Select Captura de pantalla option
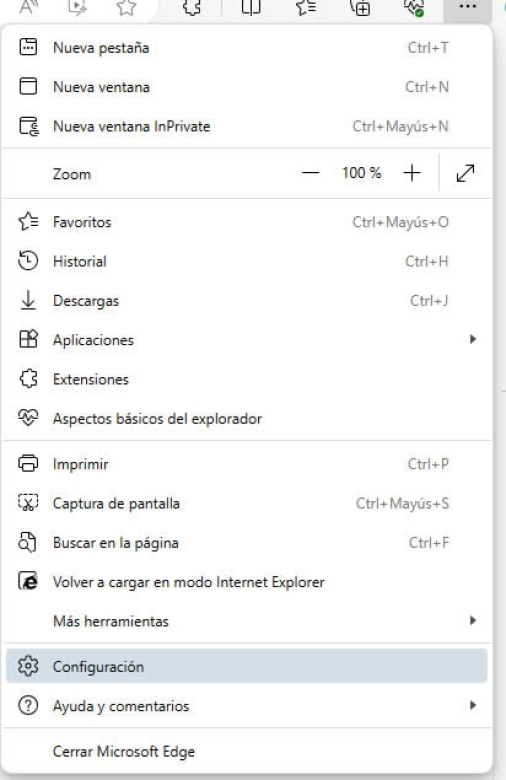This screenshot has width=506, height=780. click(247, 503)
